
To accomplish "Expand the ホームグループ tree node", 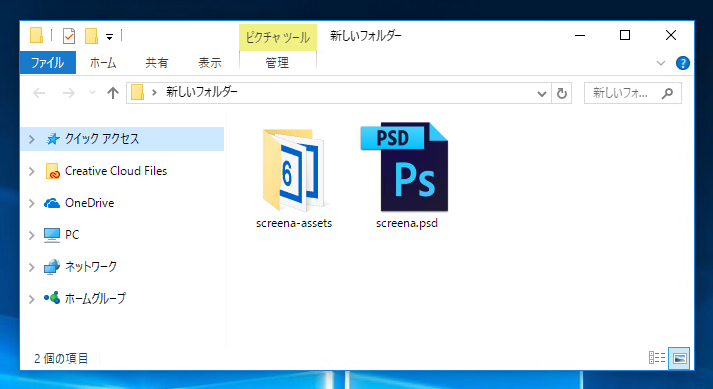I will [31, 299].
